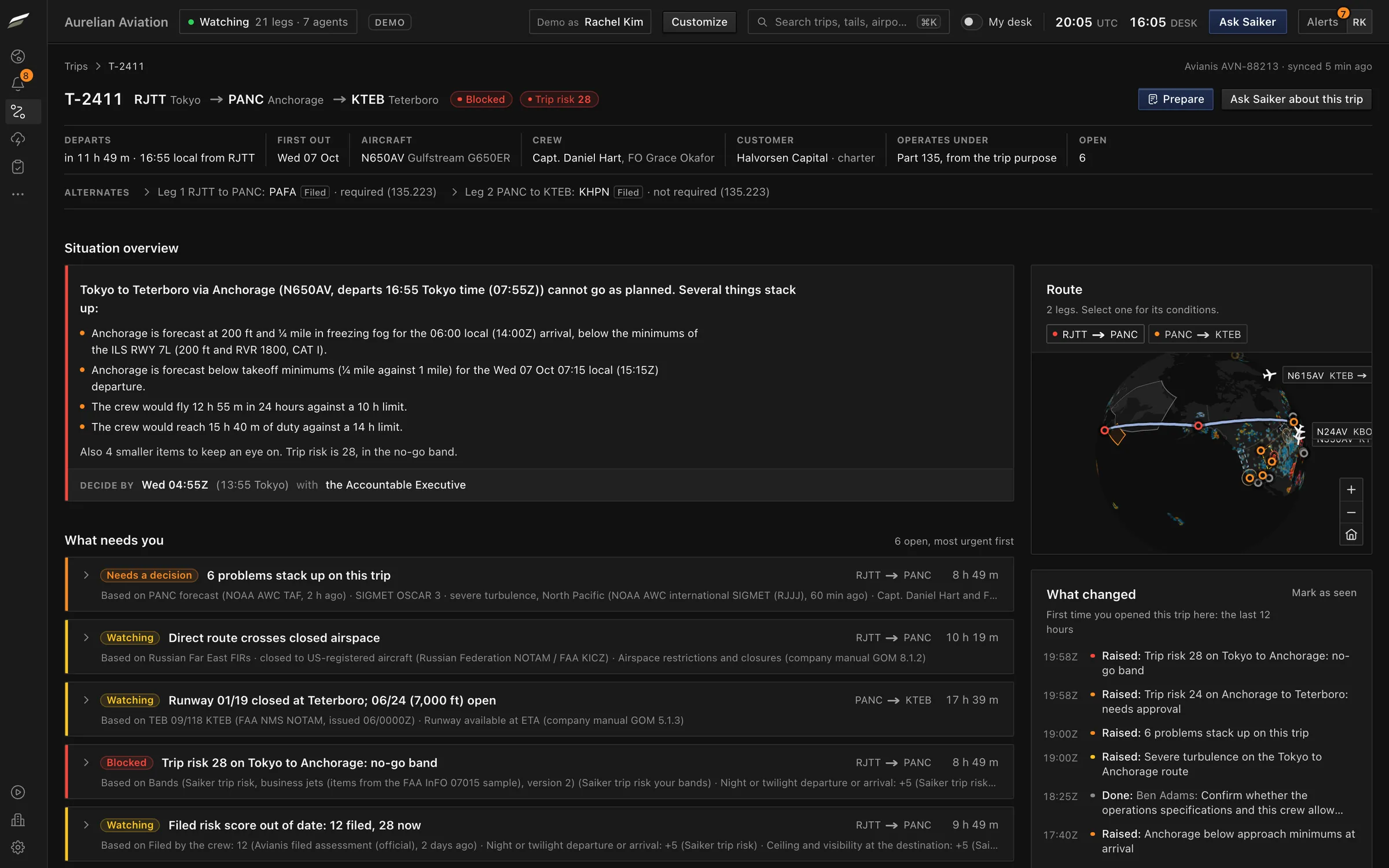Open the clipboard checklist icon in sidebar

click(x=18, y=167)
